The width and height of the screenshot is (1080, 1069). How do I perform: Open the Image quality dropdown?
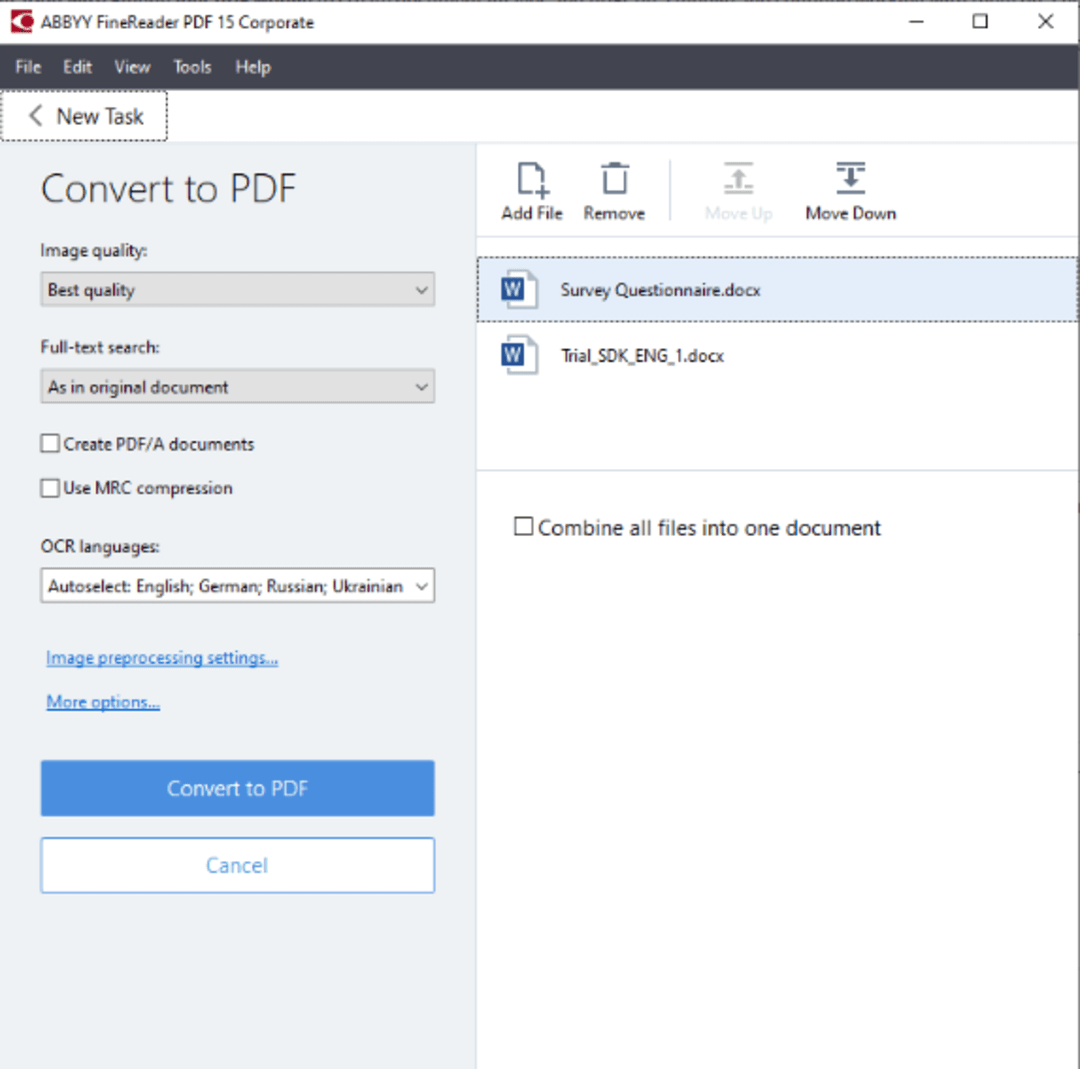(237, 291)
